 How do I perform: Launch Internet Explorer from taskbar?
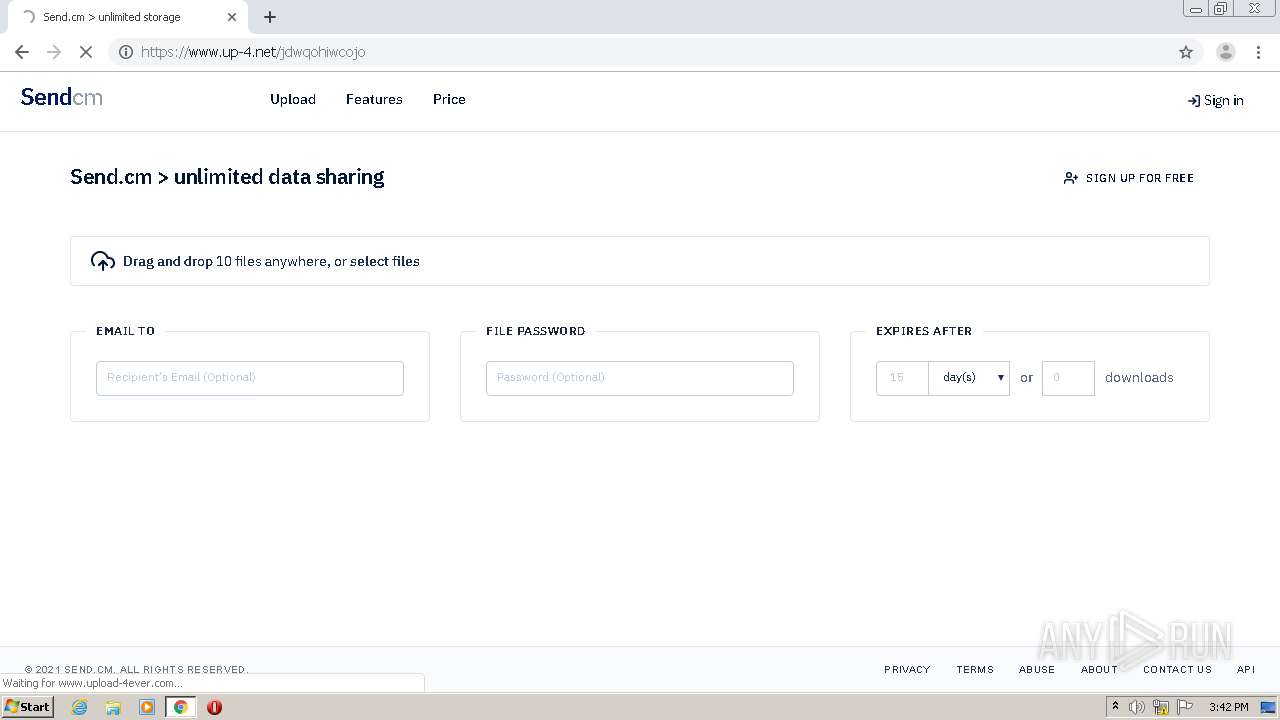pos(80,707)
